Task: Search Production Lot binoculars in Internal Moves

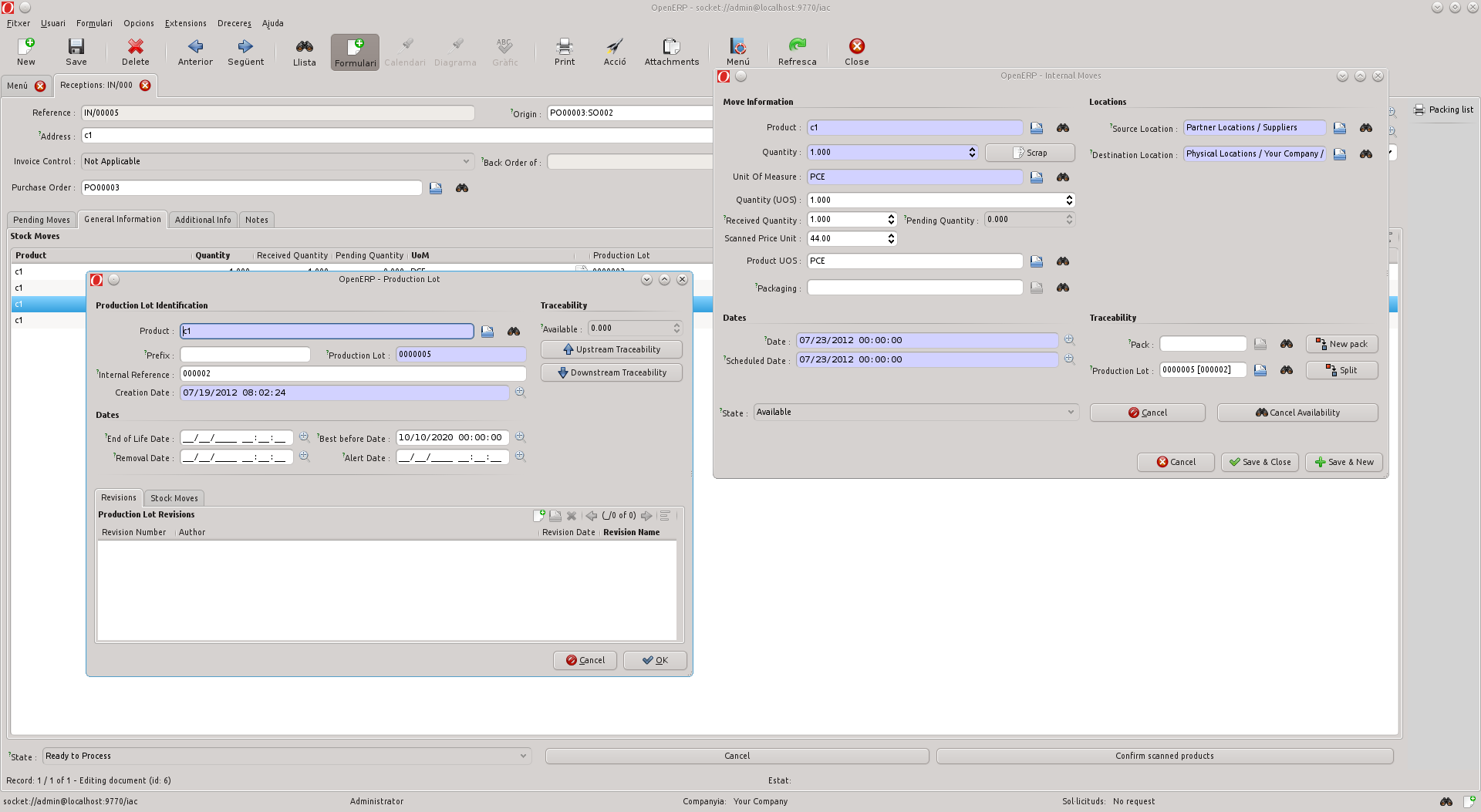Action: point(1287,370)
